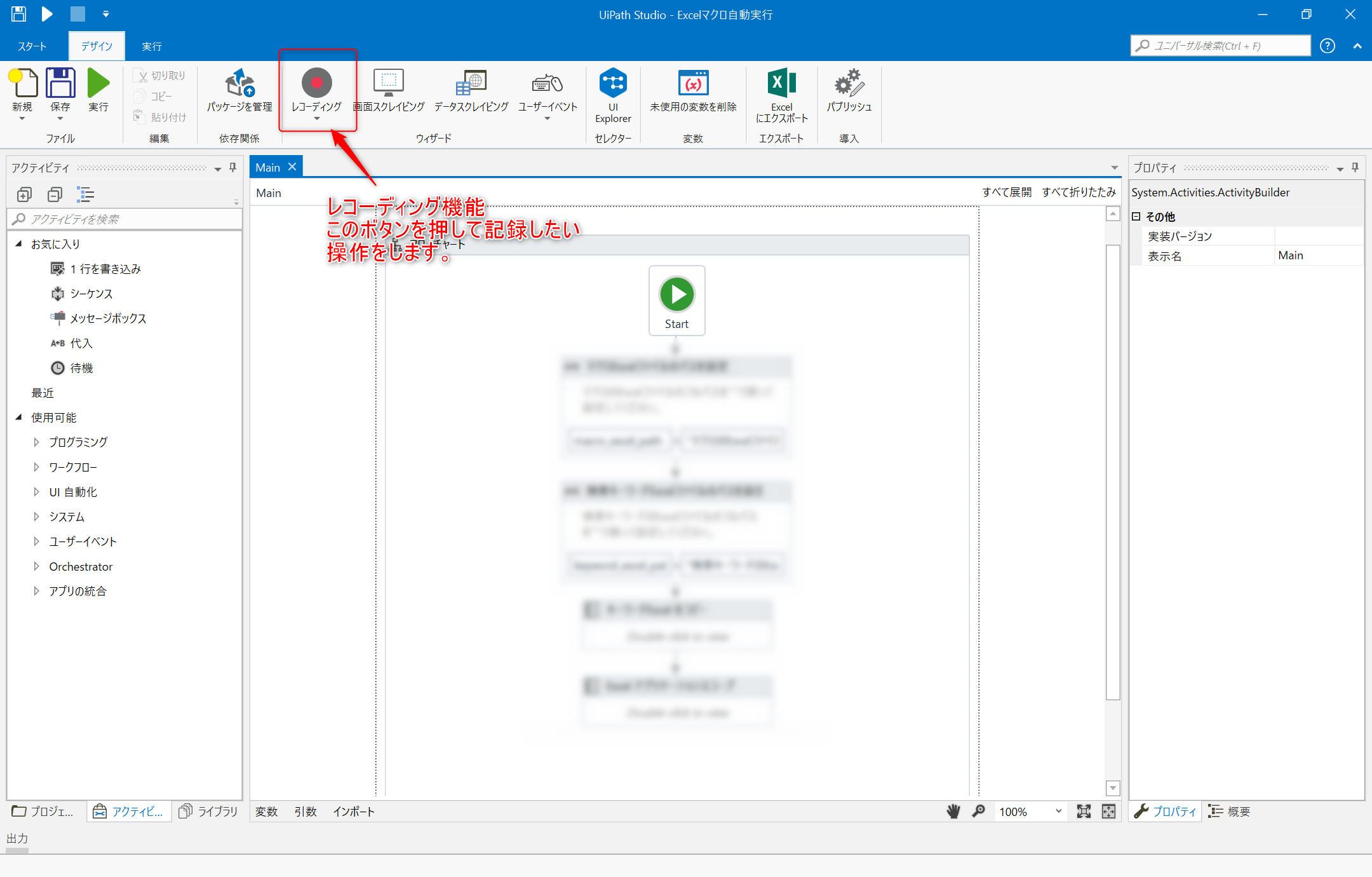Expand the Orchestrator category
1372x877 pixels.
tap(36, 566)
